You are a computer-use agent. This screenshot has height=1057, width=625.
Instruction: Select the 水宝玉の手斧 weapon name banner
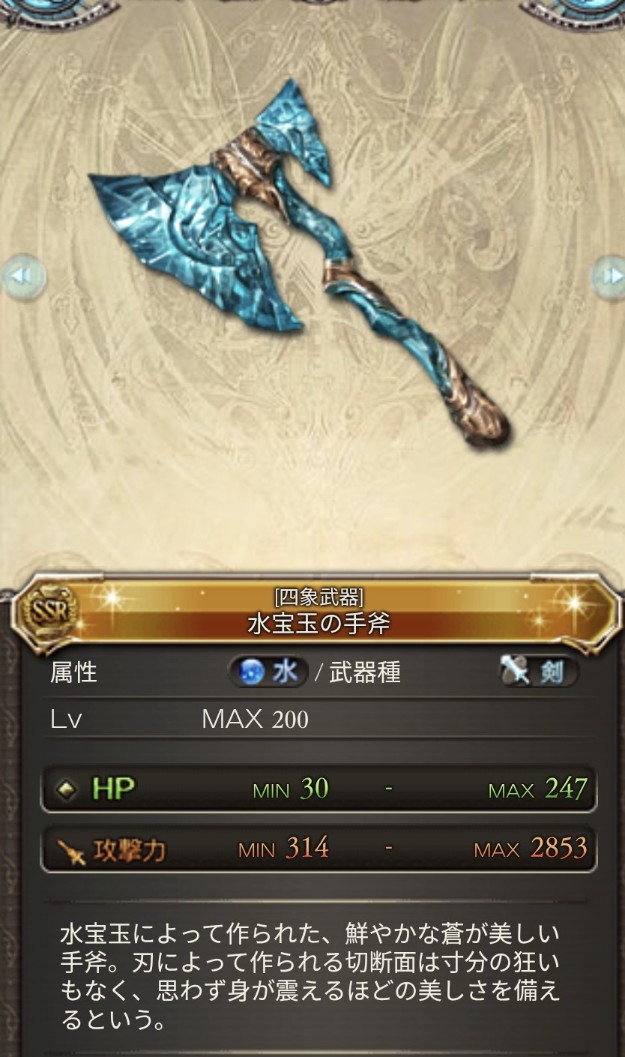tap(318, 624)
